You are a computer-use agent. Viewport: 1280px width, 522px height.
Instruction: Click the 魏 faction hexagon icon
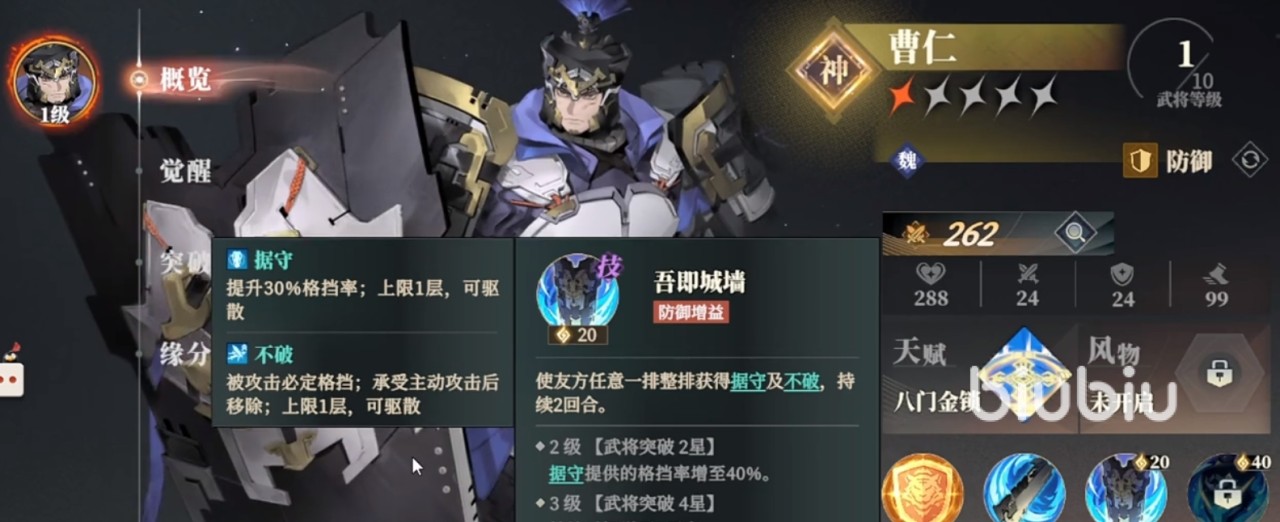[905, 160]
